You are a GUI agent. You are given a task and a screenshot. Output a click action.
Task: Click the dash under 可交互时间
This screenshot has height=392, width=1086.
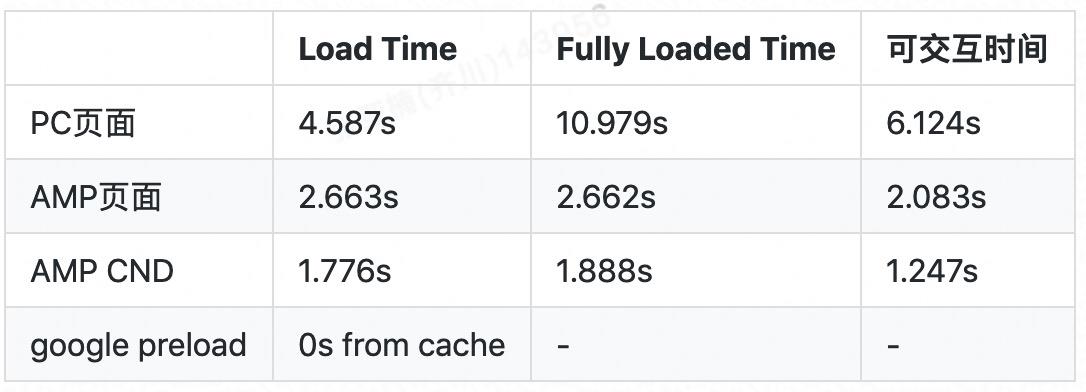(x=893, y=345)
